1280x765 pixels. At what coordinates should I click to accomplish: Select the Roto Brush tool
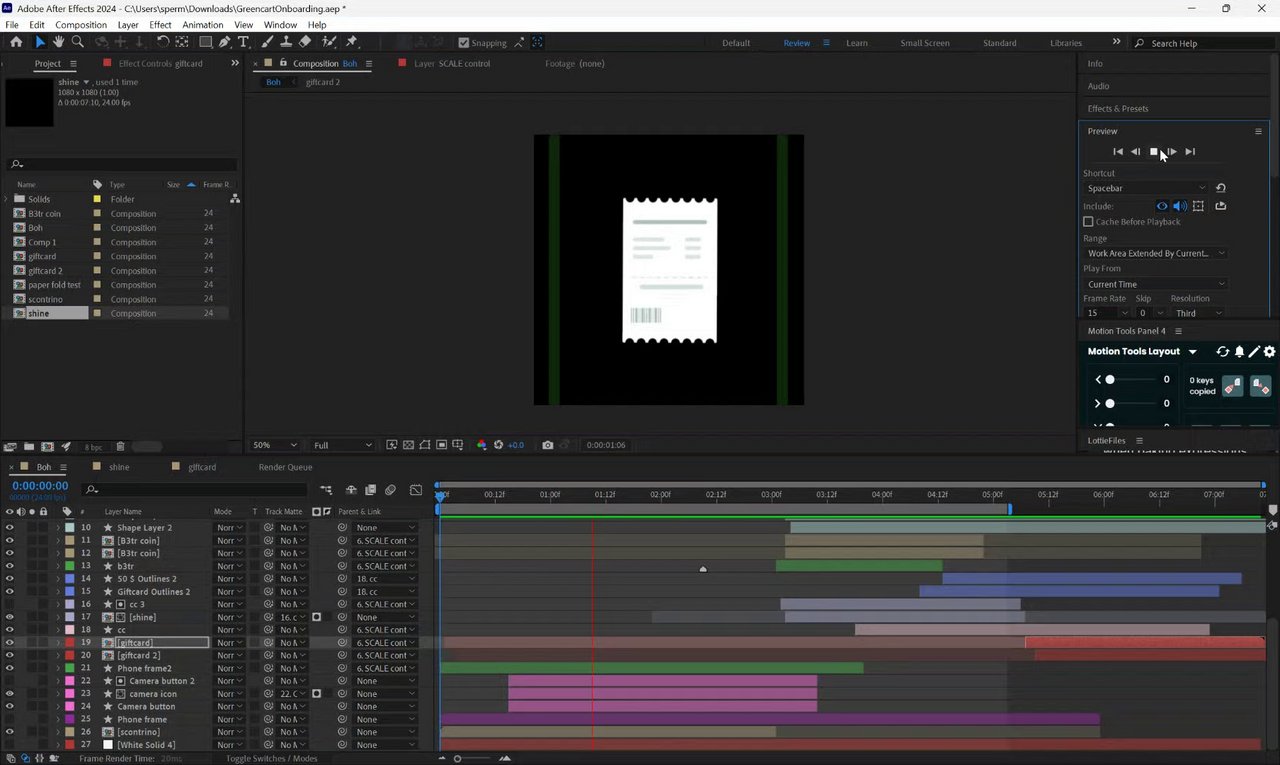coord(329,42)
